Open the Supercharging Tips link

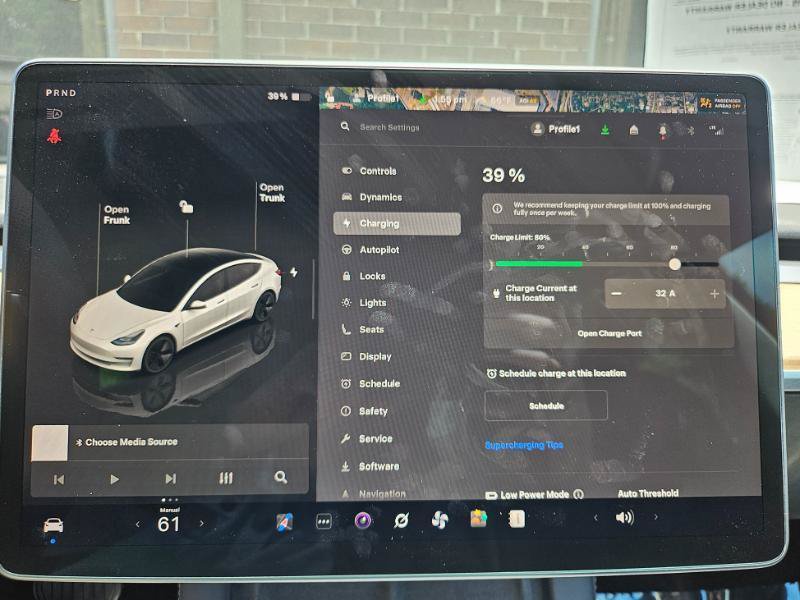click(x=524, y=445)
